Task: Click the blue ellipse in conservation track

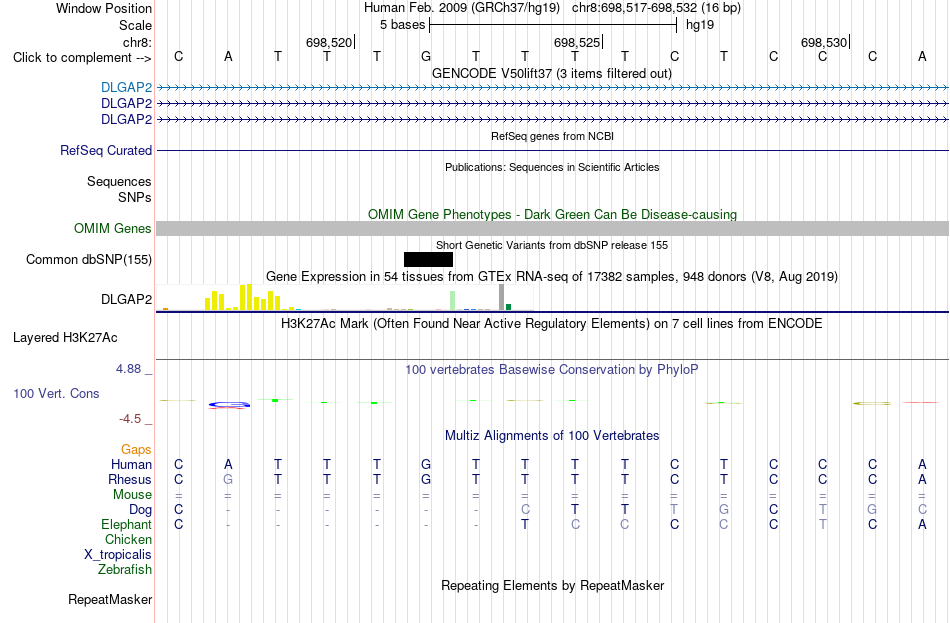Action: (x=229, y=404)
